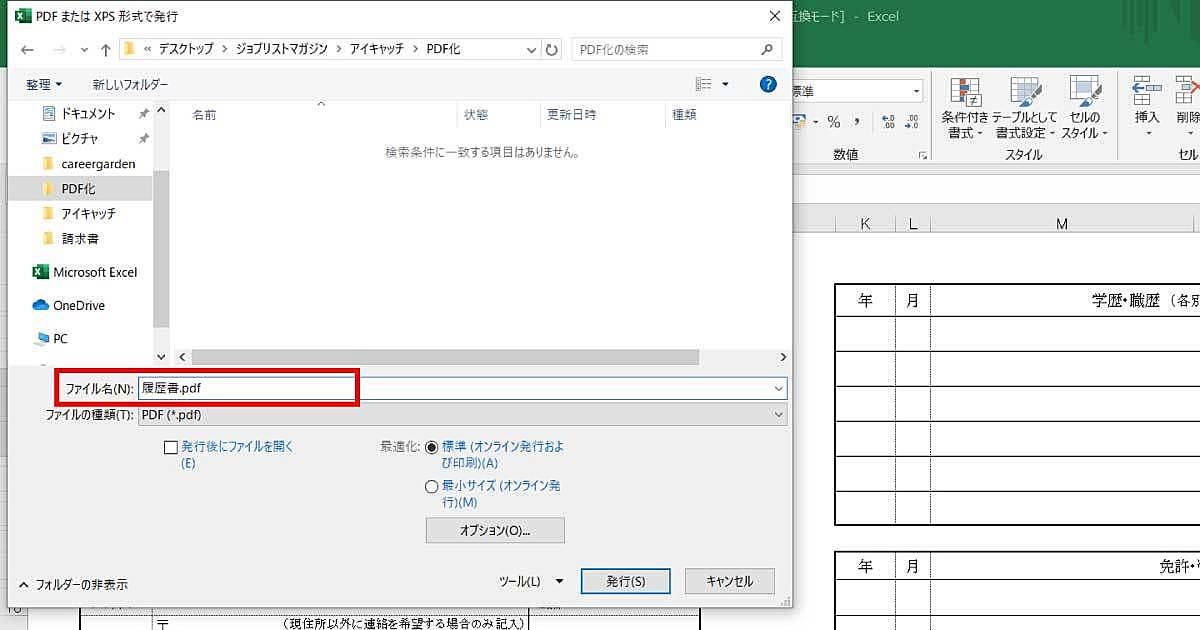The image size is (1200, 630).
Task: Select 標準 optimization radio button
Action: tap(431, 448)
